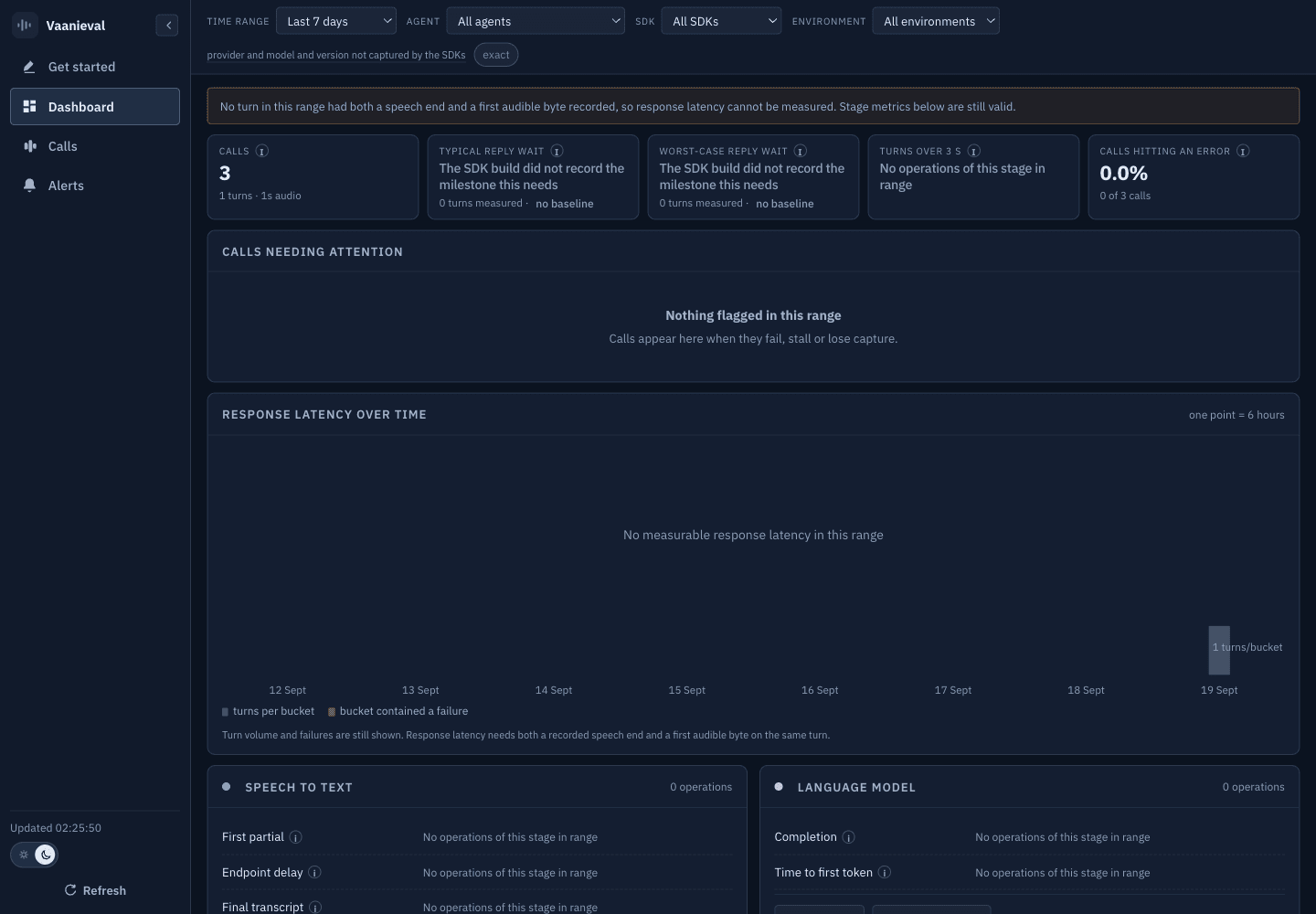Click the '0 of 3 calls' text
This screenshot has height=914, width=1316.
[1125, 196]
